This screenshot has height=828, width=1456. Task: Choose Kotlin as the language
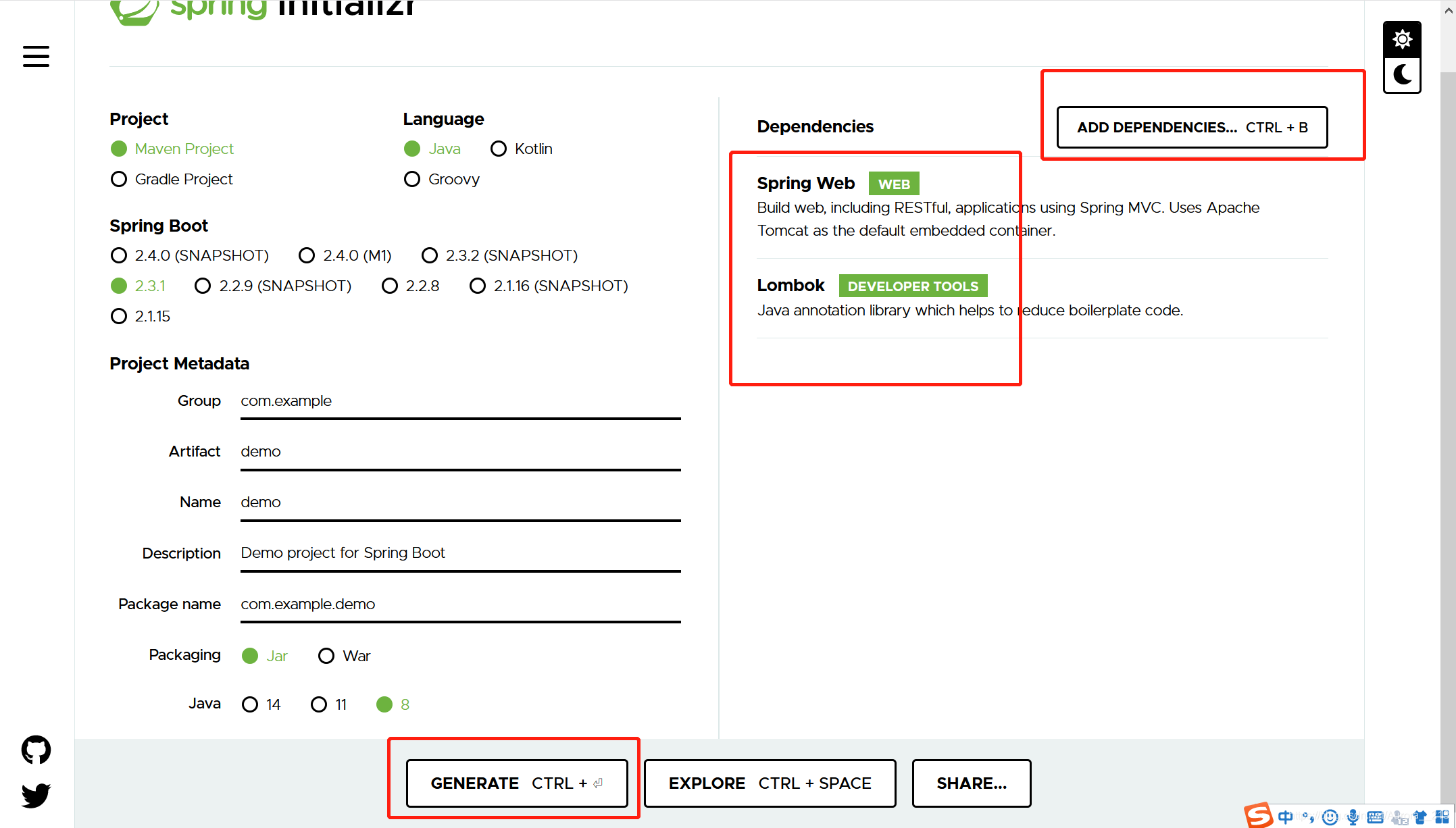coord(499,149)
